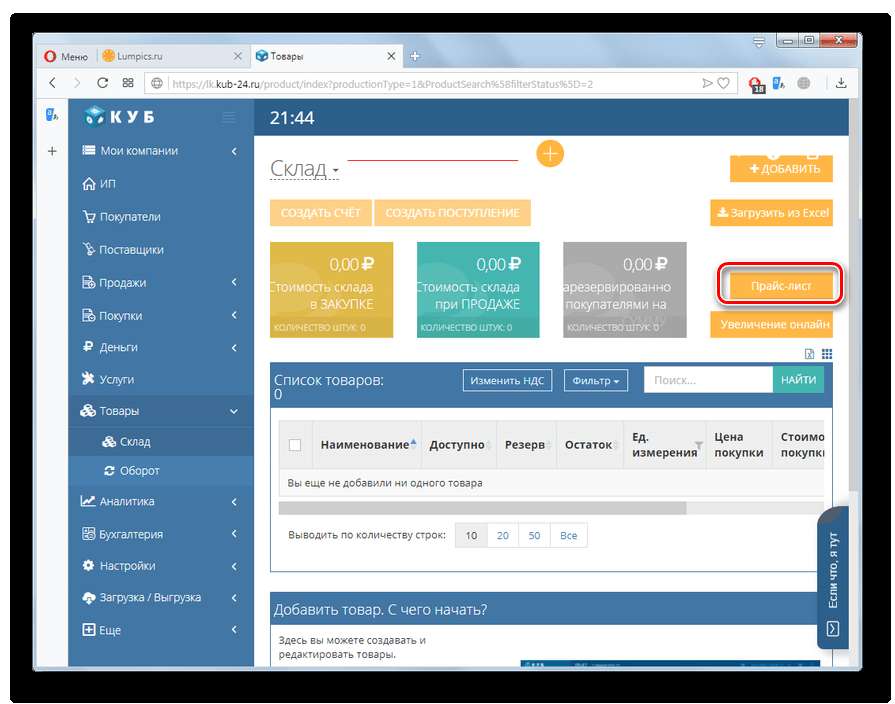Toggle the select-all table checkbox
This screenshot has height=704, width=895.
point(295,445)
